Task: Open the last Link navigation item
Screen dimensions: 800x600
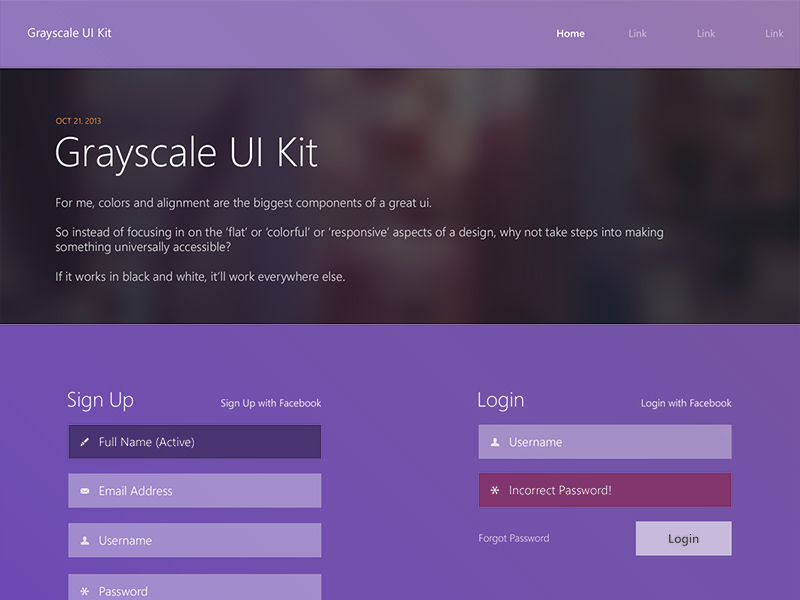Action: click(x=773, y=33)
